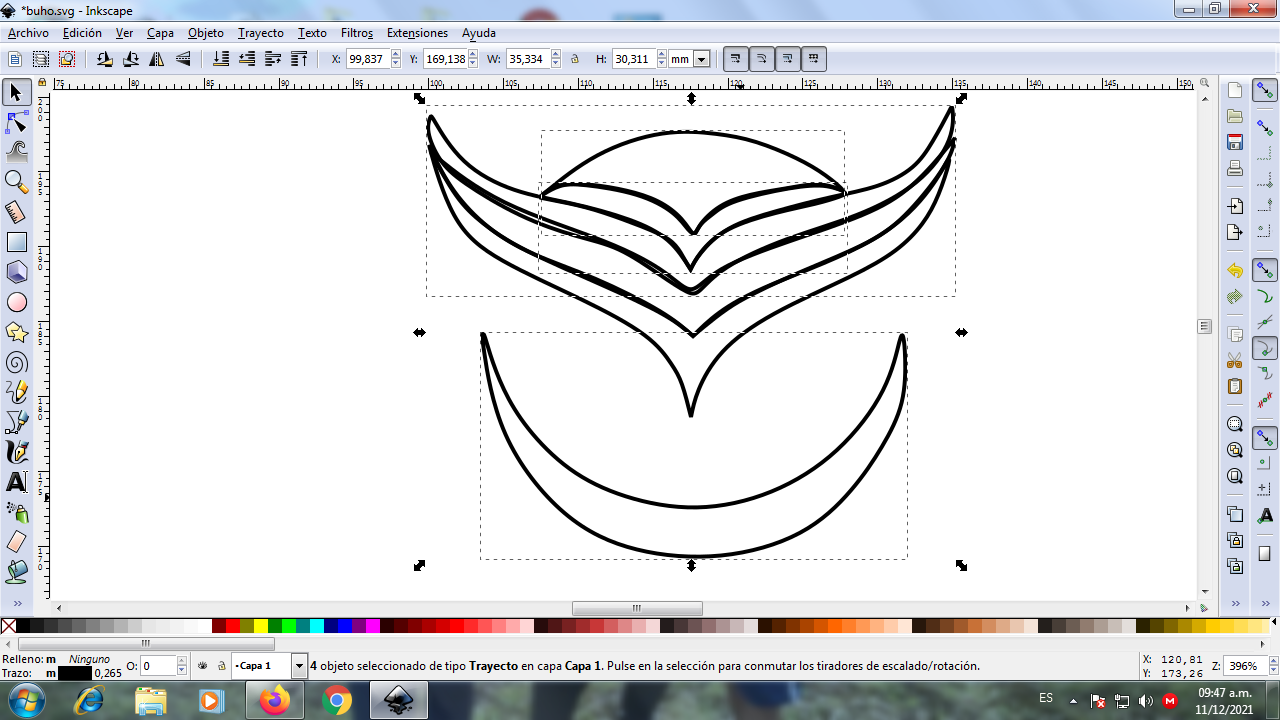This screenshot has width=1280, height=720.
Task: Select the Pencil freehand tool
Action: [x=16, y=392]
